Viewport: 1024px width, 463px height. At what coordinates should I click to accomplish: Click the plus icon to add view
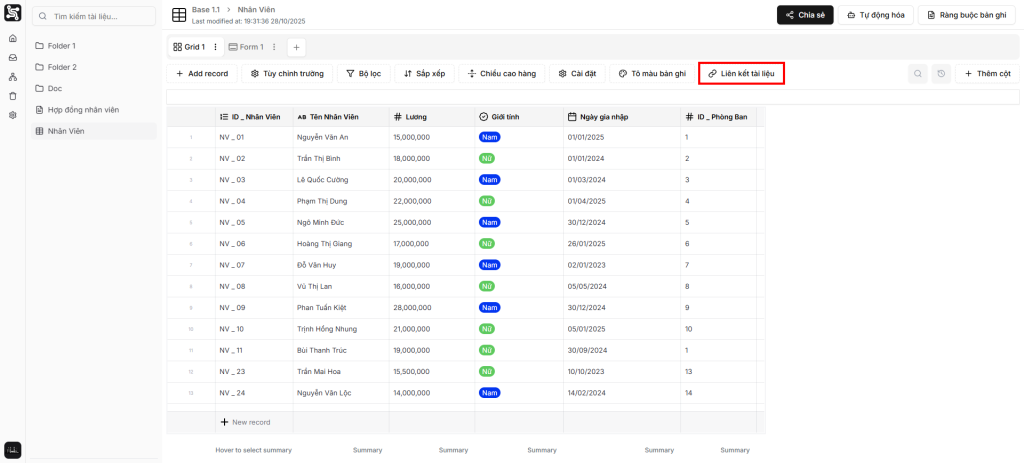[x=297, y=47]
